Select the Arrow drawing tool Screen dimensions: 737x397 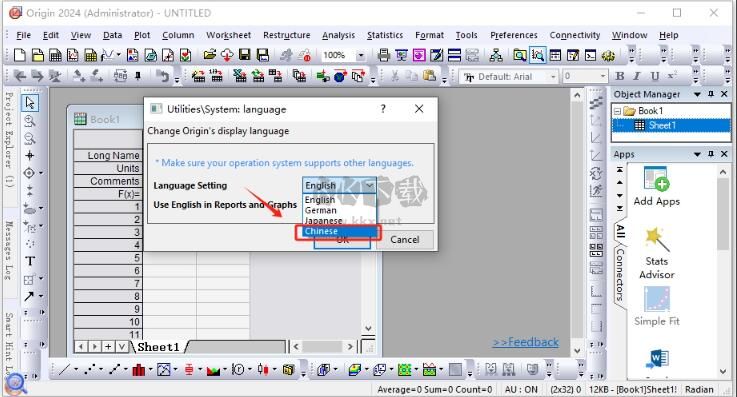pos(29,296)
